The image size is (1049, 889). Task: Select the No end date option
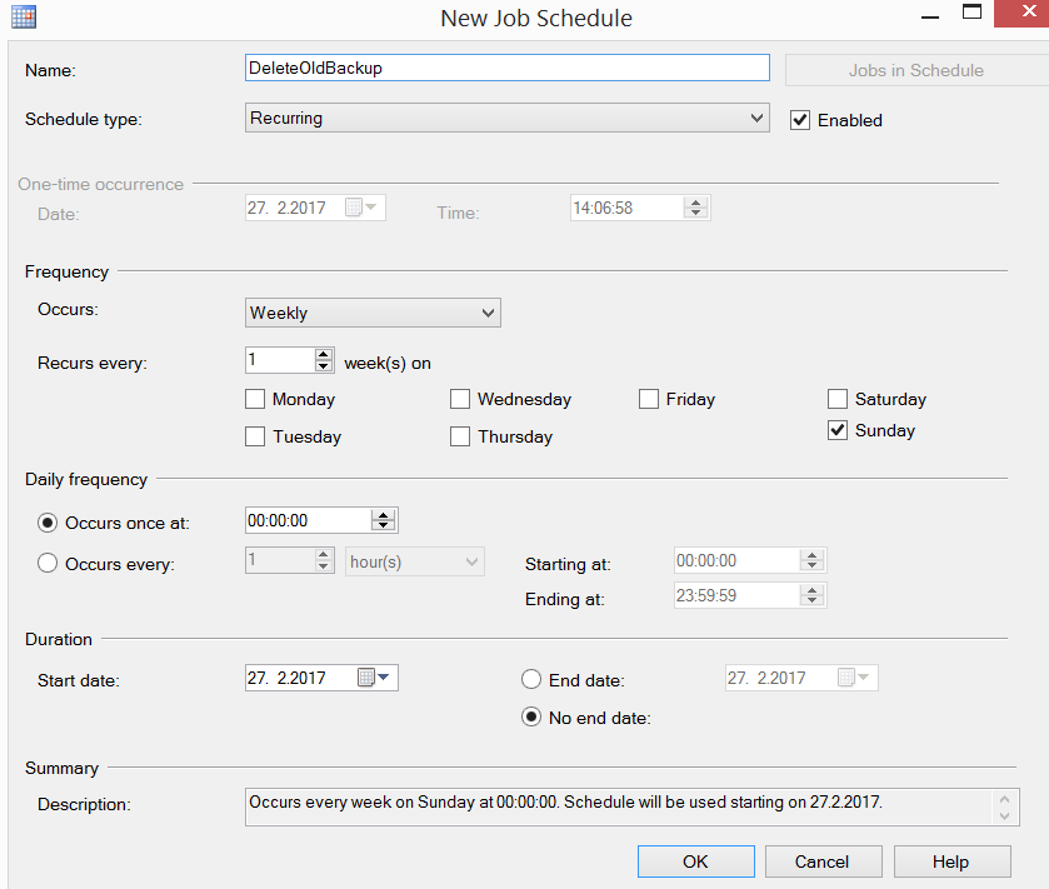tap(531, 717)
